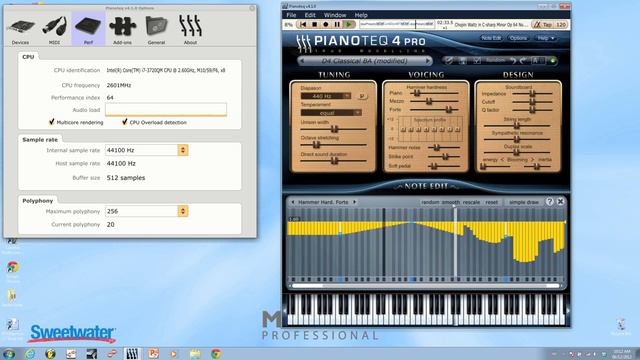Click the simple draw button
Screen dimensions: 640x360
pyautogui.click(x=524, y=202)
